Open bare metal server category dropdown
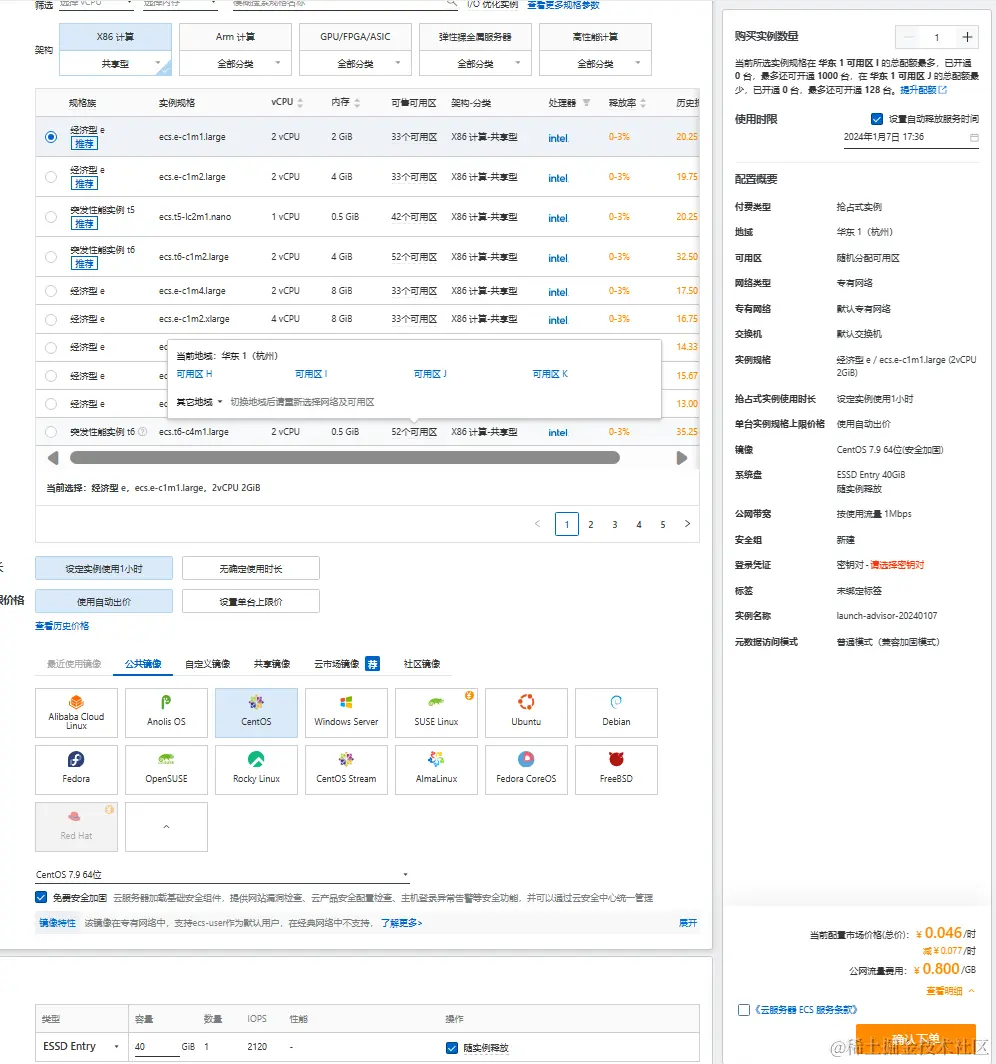The height and width of the screenshot is (1064, 996). tap(476, 64)
